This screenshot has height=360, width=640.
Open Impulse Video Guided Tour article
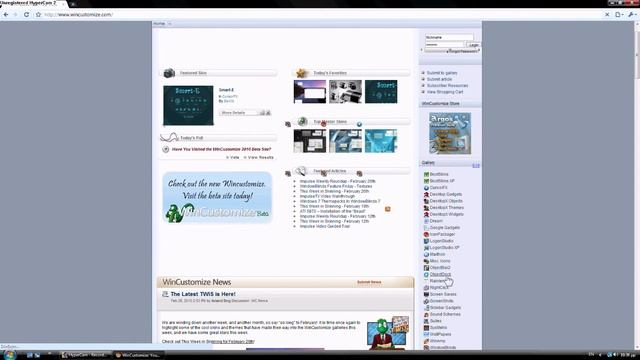pyautogui.click(x=324, y=226)
